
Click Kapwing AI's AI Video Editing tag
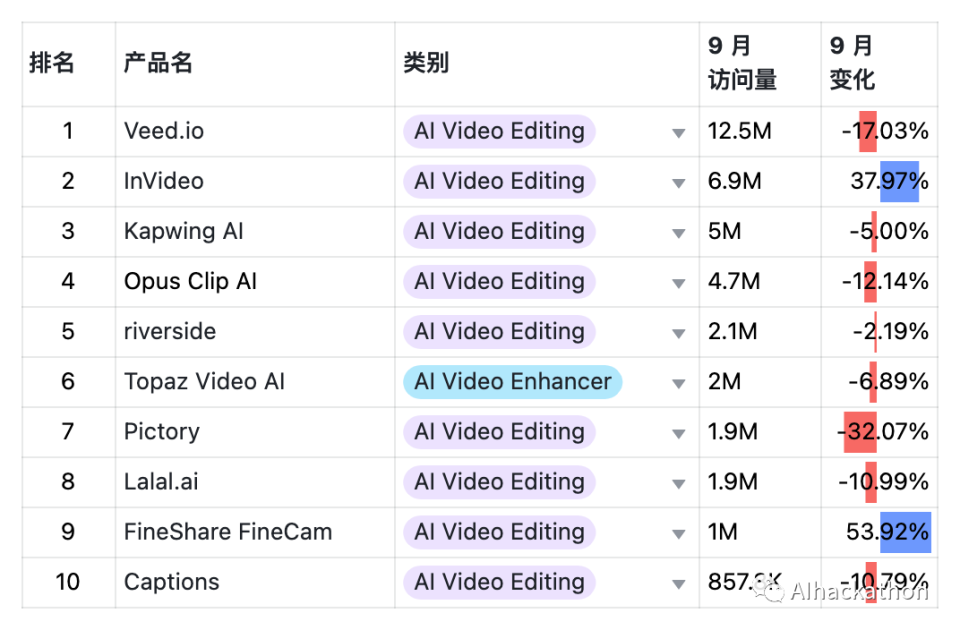click(499, 232)
